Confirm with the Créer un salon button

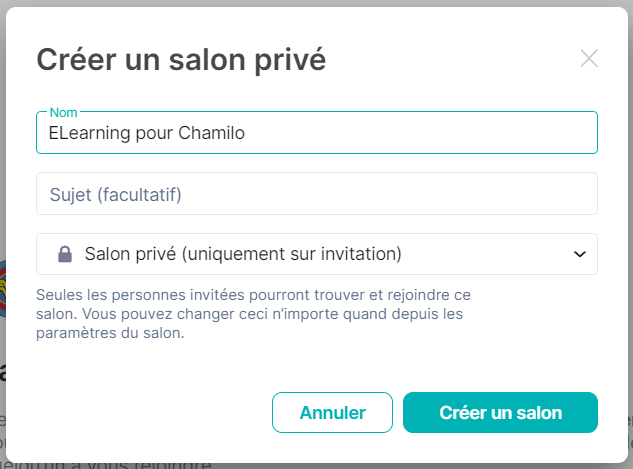pyautogui.click(x=500, y=412)
